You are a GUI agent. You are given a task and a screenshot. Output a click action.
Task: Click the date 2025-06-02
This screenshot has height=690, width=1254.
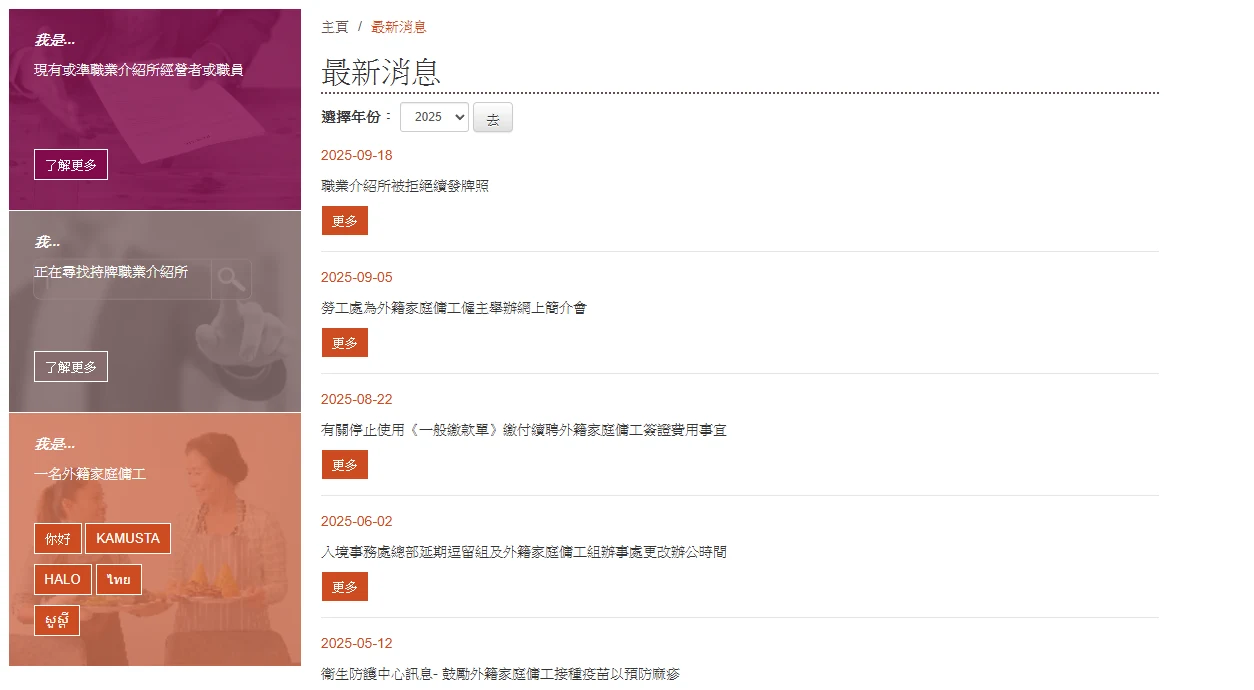click(357, 521)
